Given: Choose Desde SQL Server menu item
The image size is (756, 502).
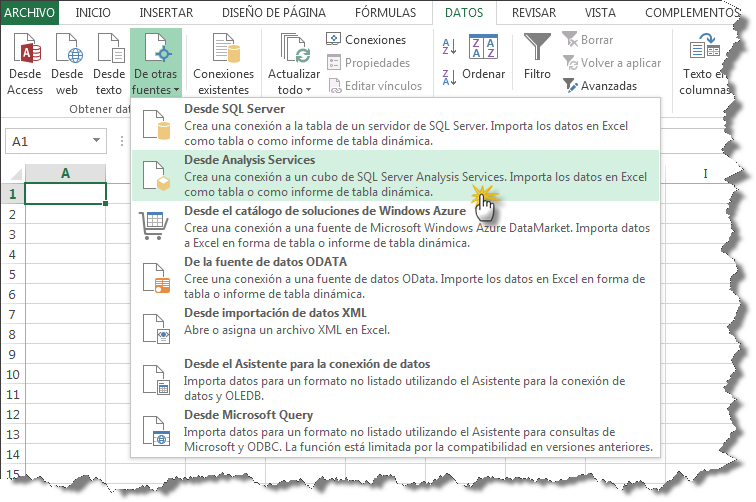Looking at the screenshot, I should [395, 124].
